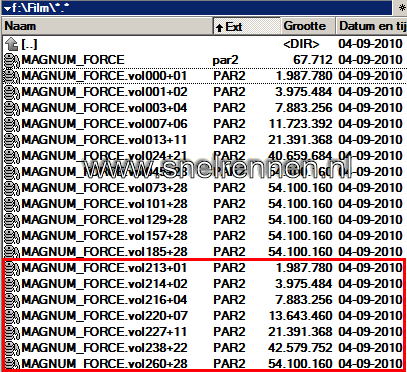This screenshot has height=372, width=407.
Task: Click the parent folder up-arrow icon
Action: pos(12,44)
